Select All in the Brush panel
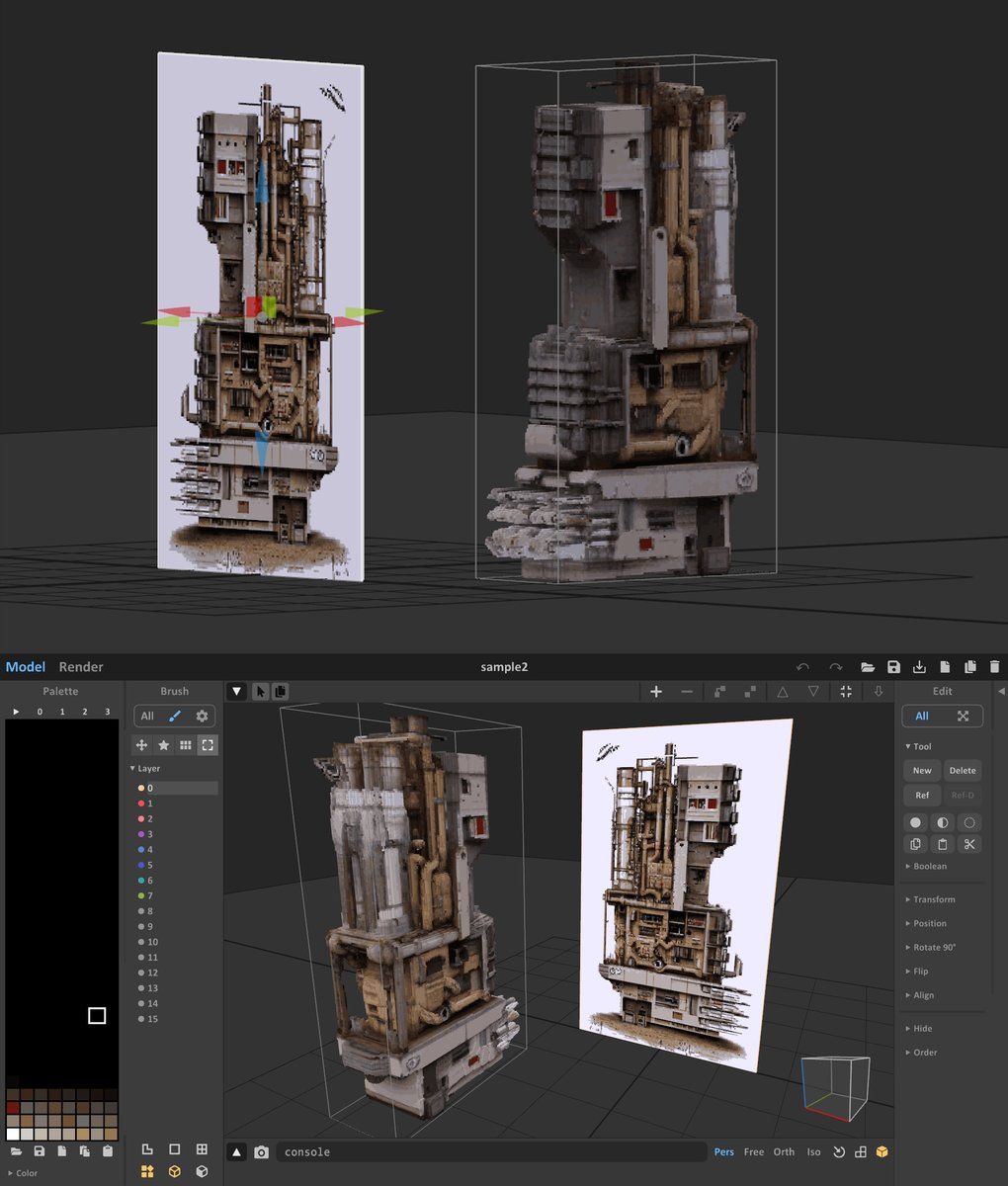 pyautogui.click(x=147, y=716)
